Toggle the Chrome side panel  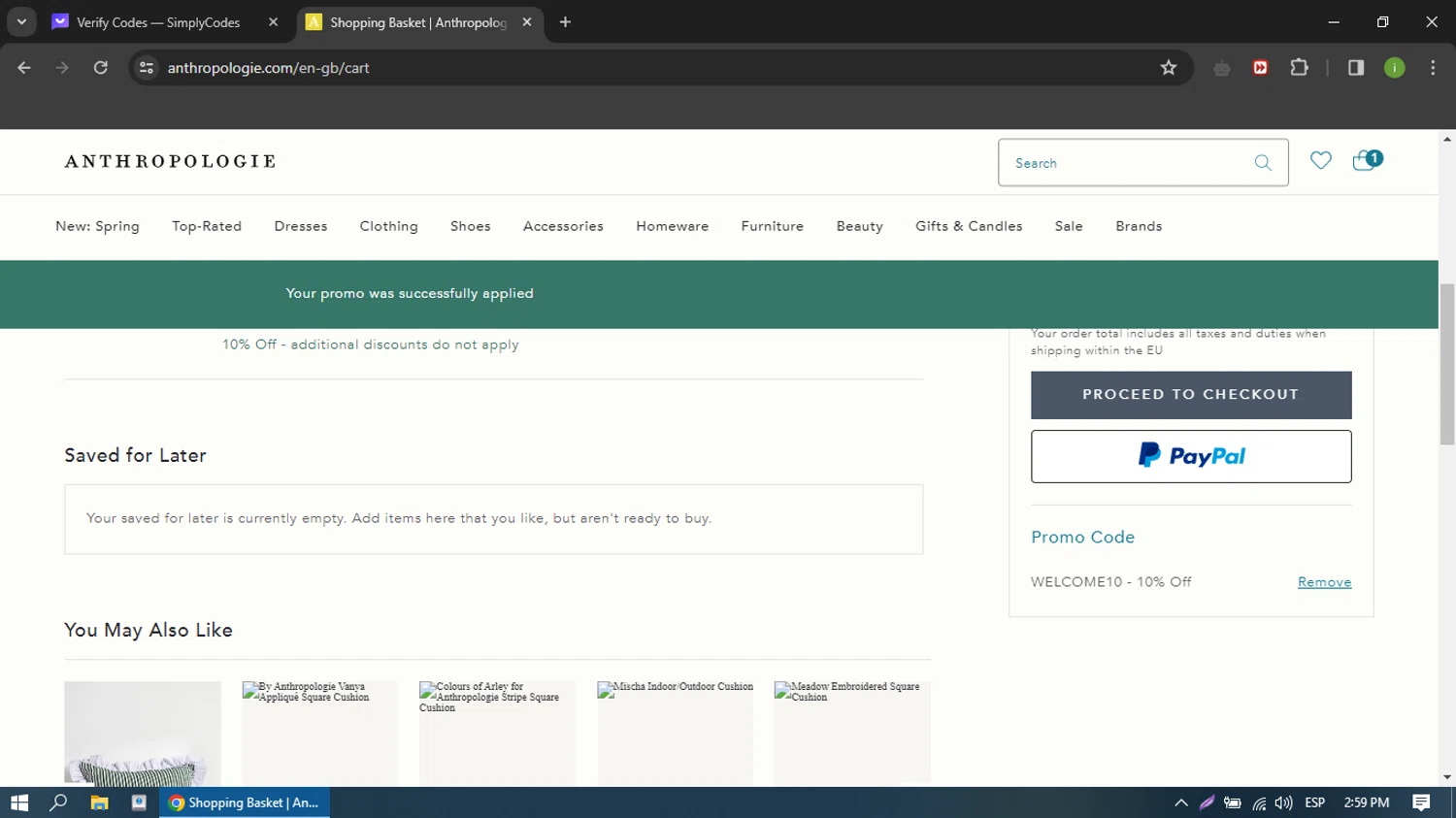point(1356,68)
